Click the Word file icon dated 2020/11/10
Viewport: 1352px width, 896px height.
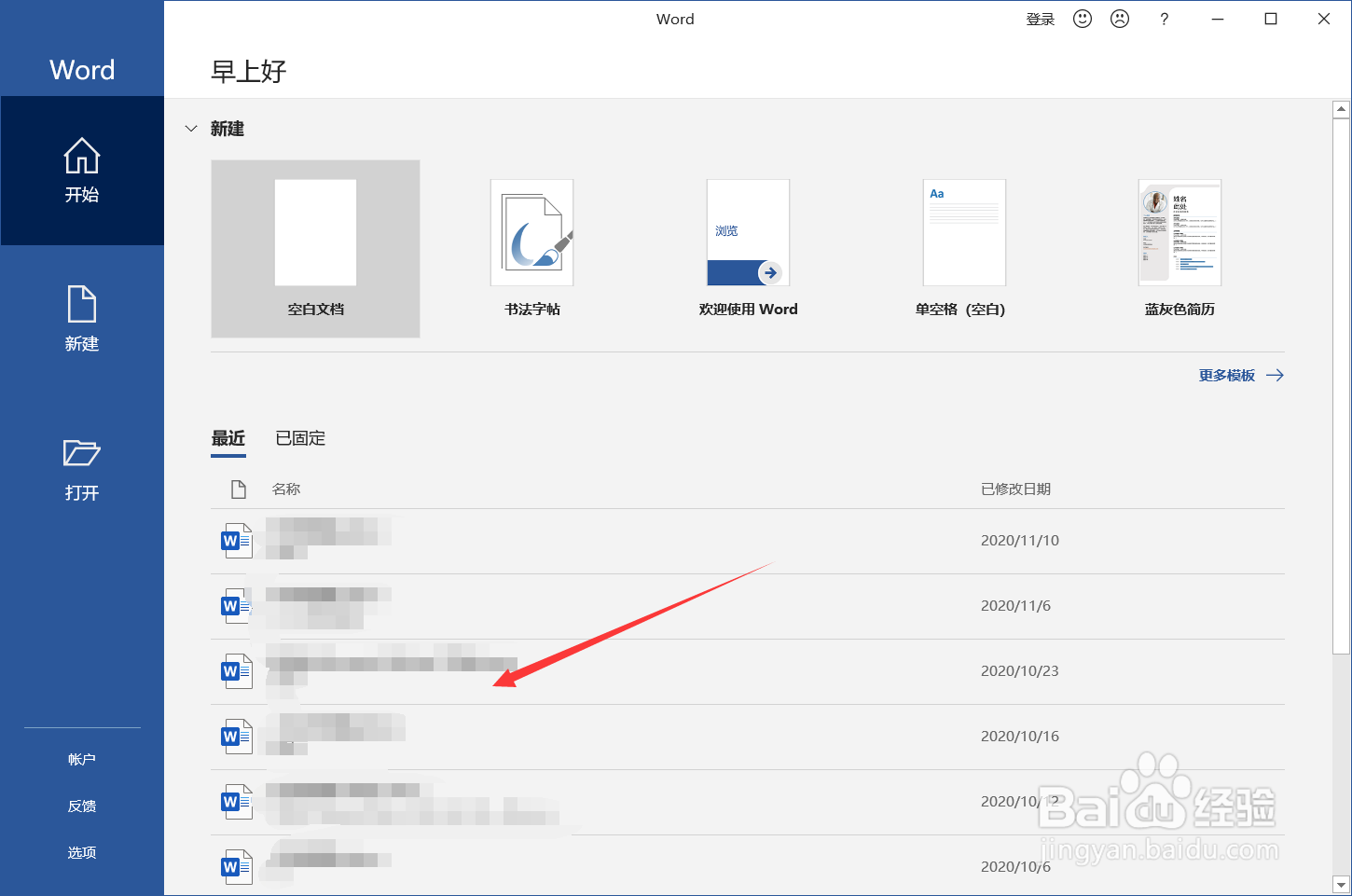pos(237,541)
